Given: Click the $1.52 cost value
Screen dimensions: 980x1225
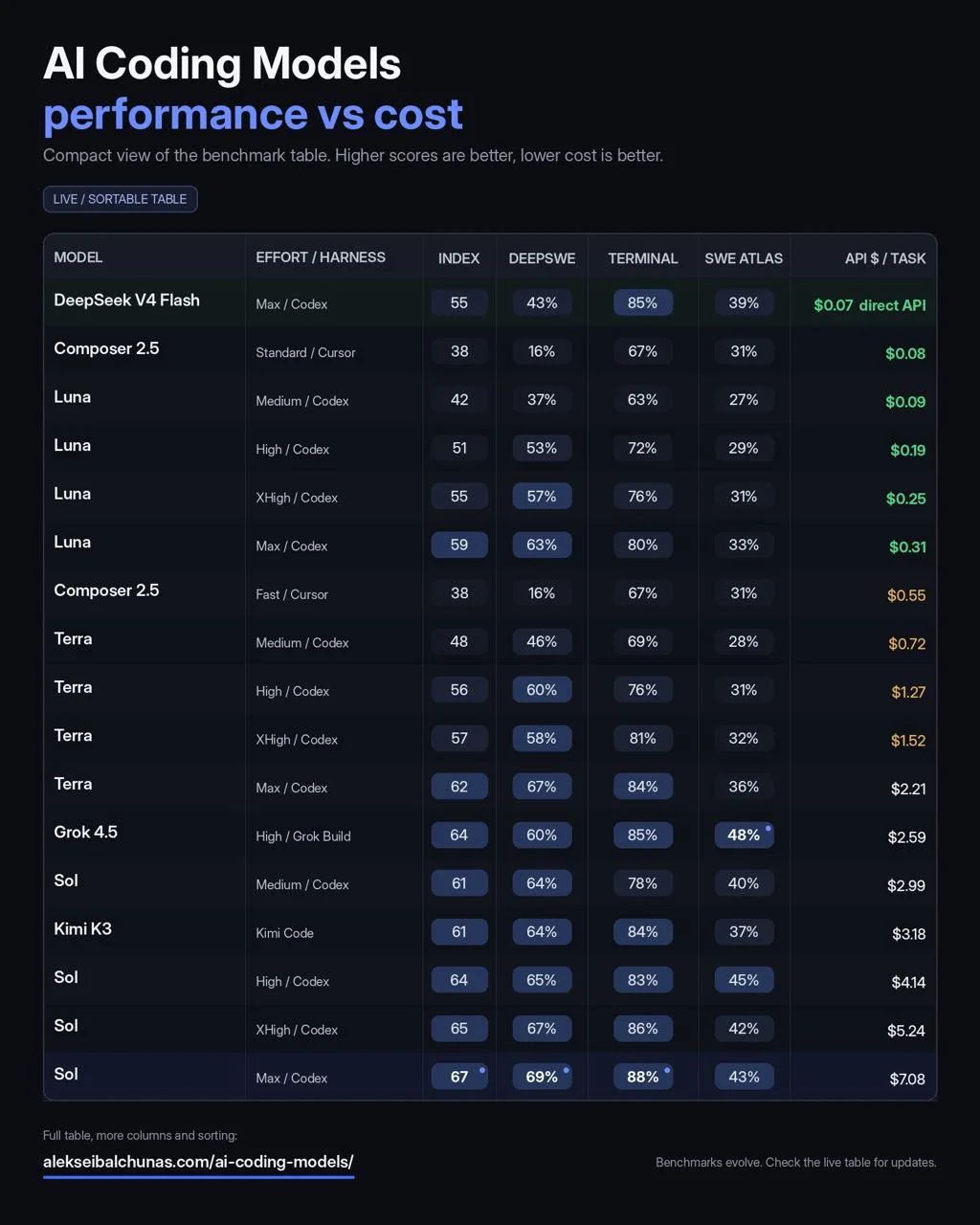Looking at the screenshot, I should tap(908, 741).
